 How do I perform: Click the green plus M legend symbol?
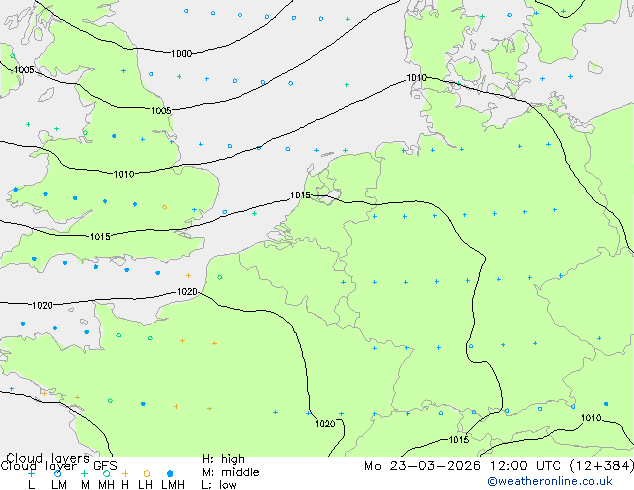point(84,473)
